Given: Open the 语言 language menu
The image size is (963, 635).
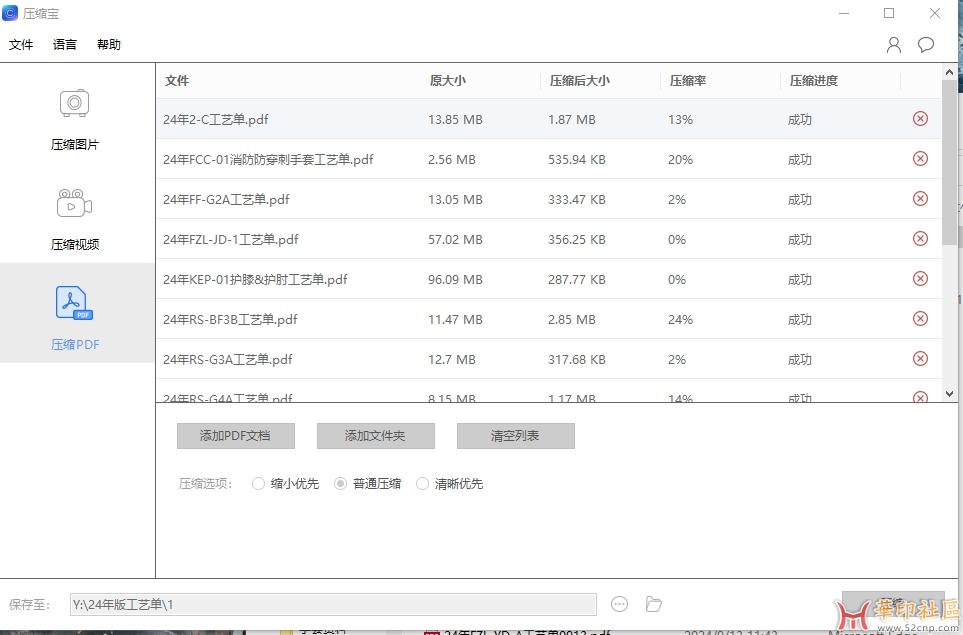Looking at the screenshot, I should tap(64, 44).
